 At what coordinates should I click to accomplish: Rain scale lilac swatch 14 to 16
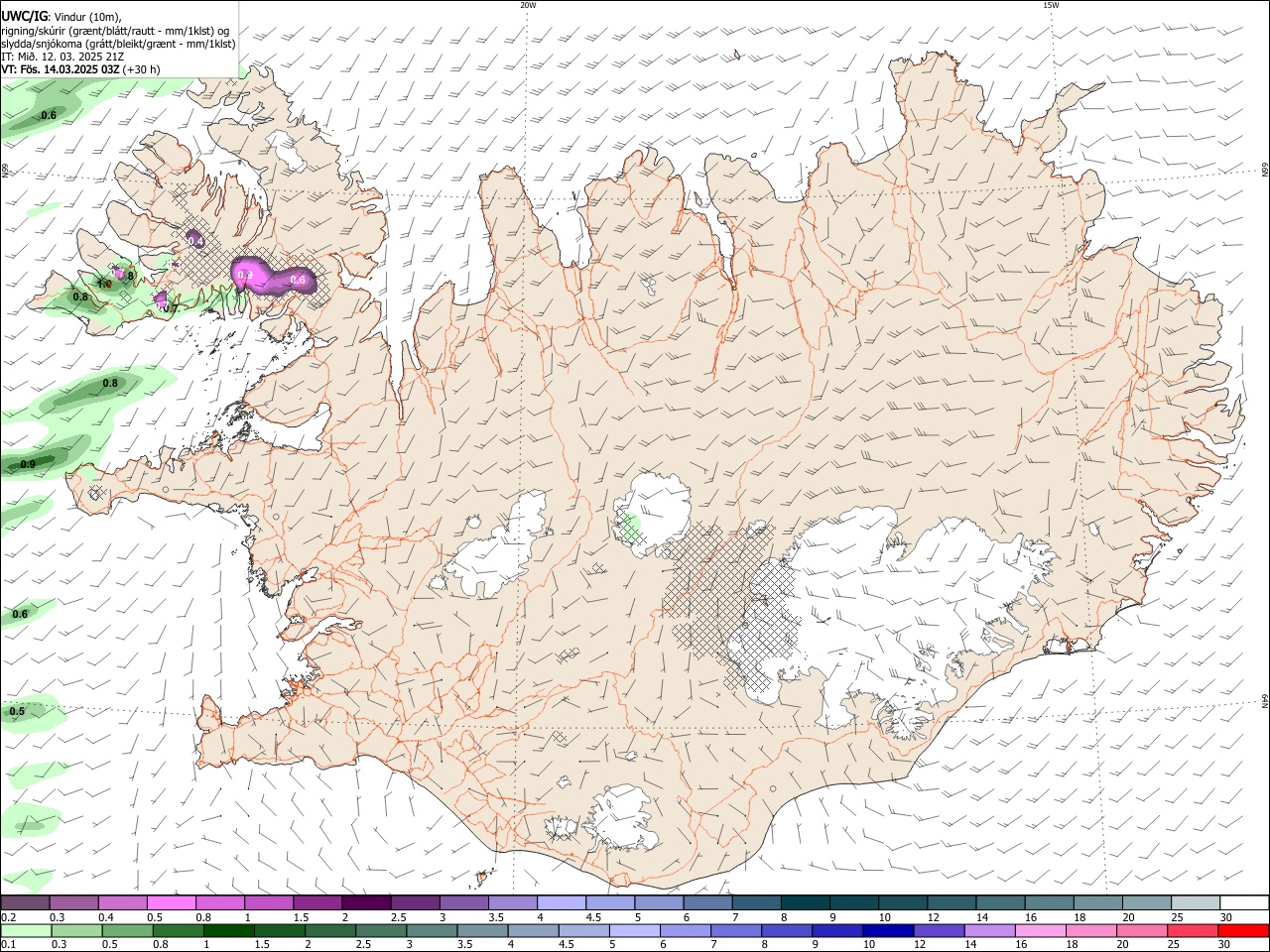point(990,930)
